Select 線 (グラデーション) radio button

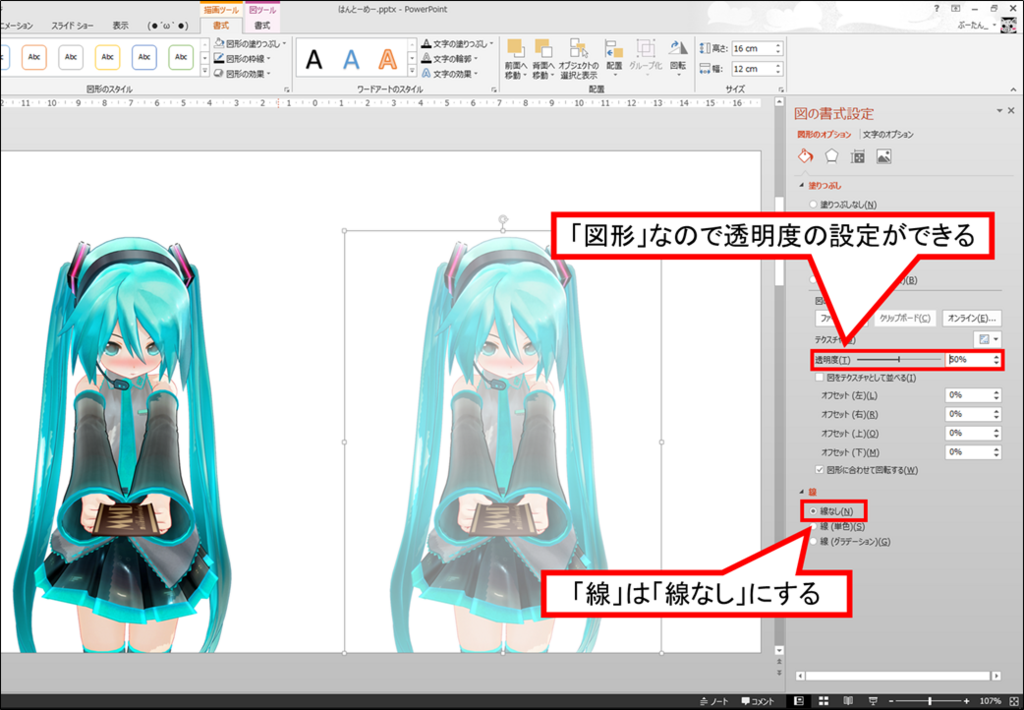813,541
